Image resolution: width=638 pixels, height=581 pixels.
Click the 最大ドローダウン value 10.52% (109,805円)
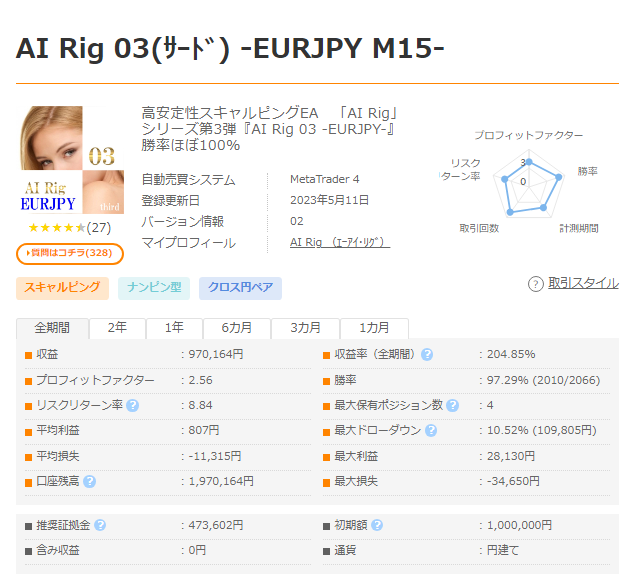click(x=542, y=430)
